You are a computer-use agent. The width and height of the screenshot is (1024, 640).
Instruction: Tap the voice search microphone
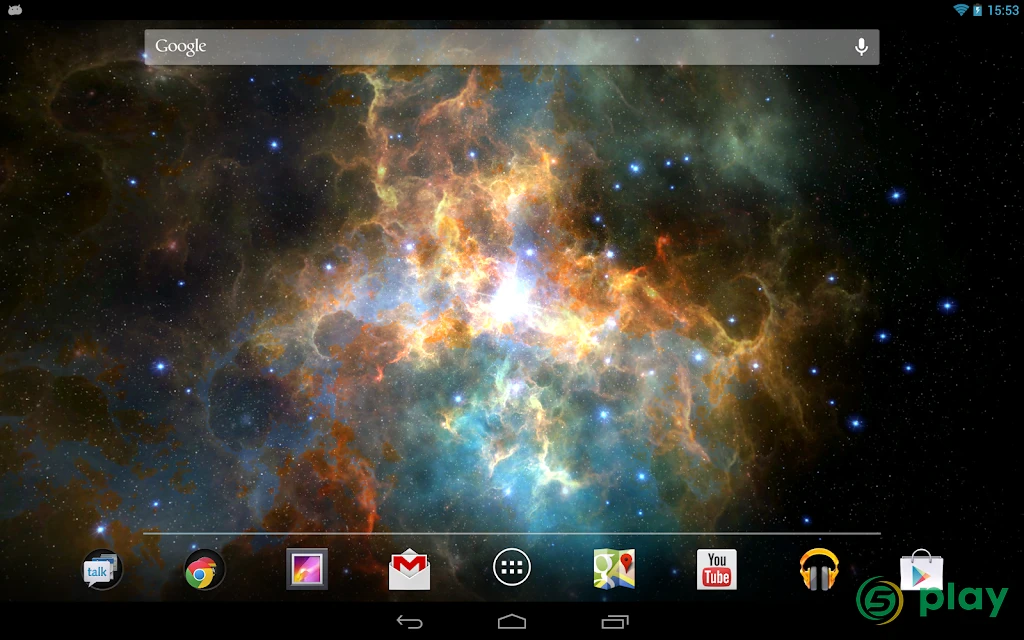[861, 47]
